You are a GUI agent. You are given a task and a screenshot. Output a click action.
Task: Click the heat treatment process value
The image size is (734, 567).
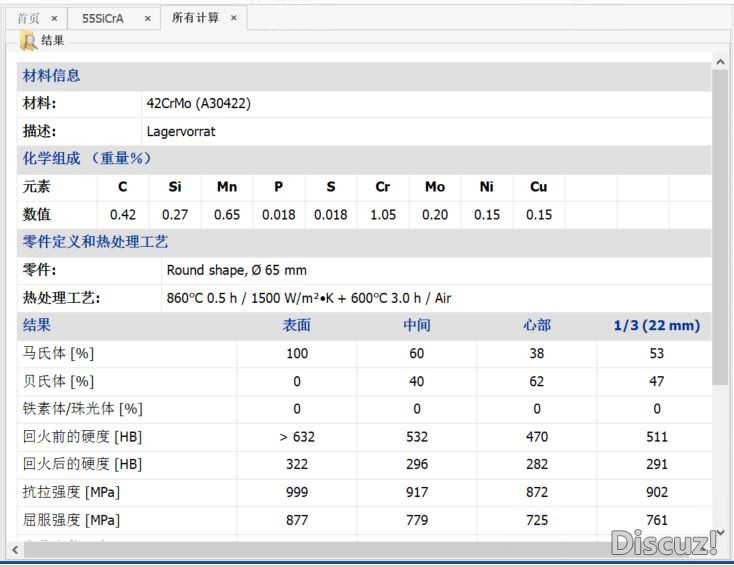[x=308, y=298]
